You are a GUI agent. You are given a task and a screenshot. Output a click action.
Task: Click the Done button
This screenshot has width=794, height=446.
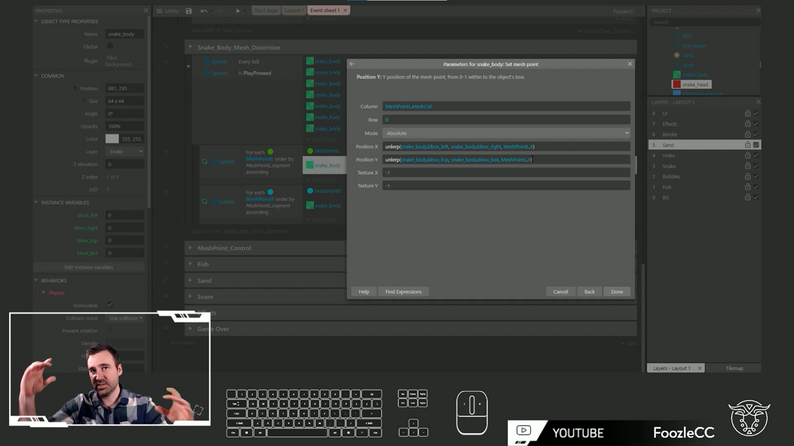(617, 292)
